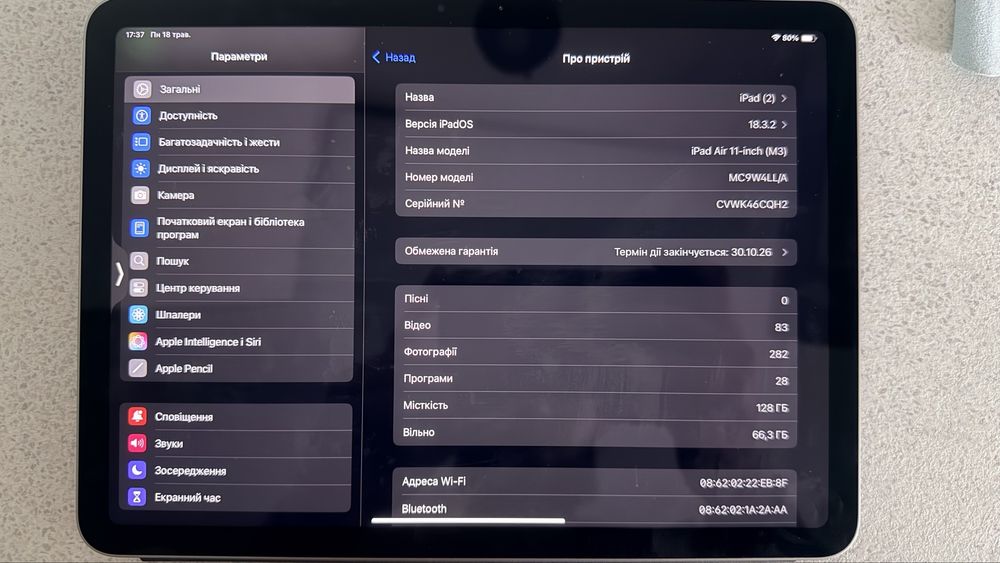Open the Зосередження settings label
Image resolution: width=1000 pixels, height=563 pixels.
190,471
